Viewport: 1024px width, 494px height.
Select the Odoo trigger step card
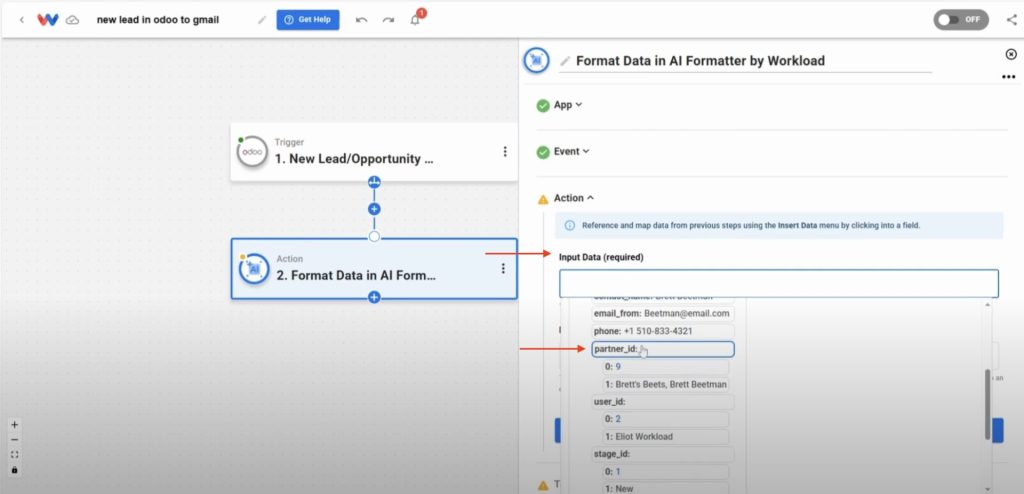click(x=374, y=152)
